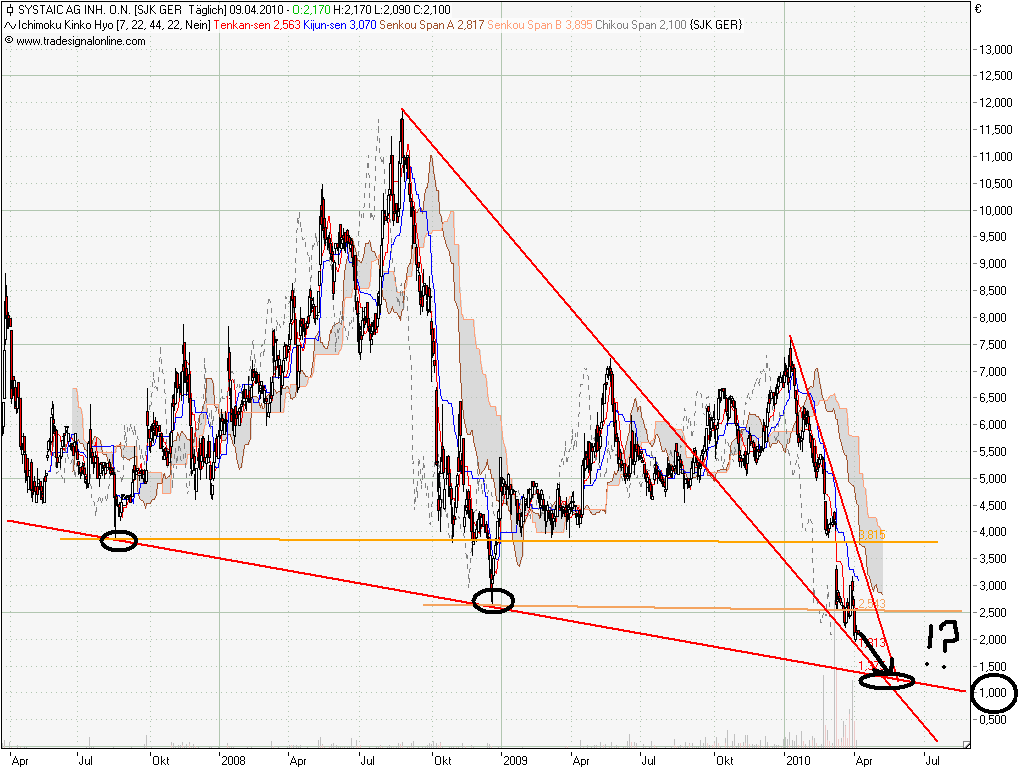Click the Tenkan-sen 2,563 legend entry
The width and height of the screenshot is (1024, 768).
(x=257, y=25)
